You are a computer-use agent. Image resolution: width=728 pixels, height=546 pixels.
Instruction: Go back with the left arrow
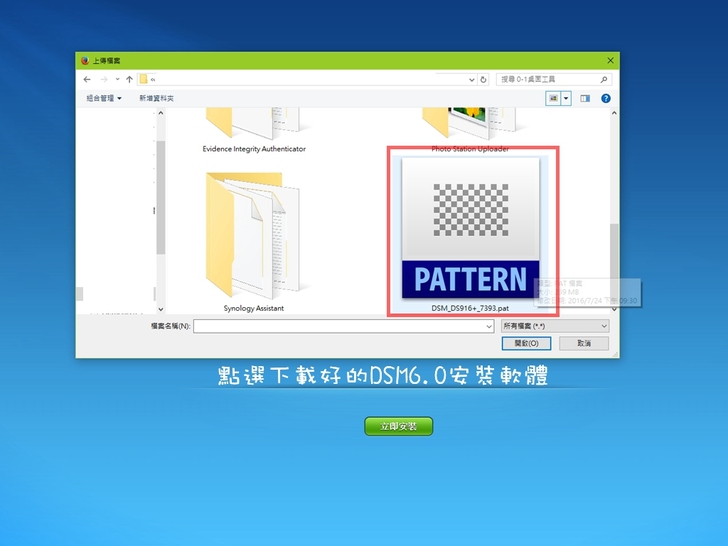[87, 79]
